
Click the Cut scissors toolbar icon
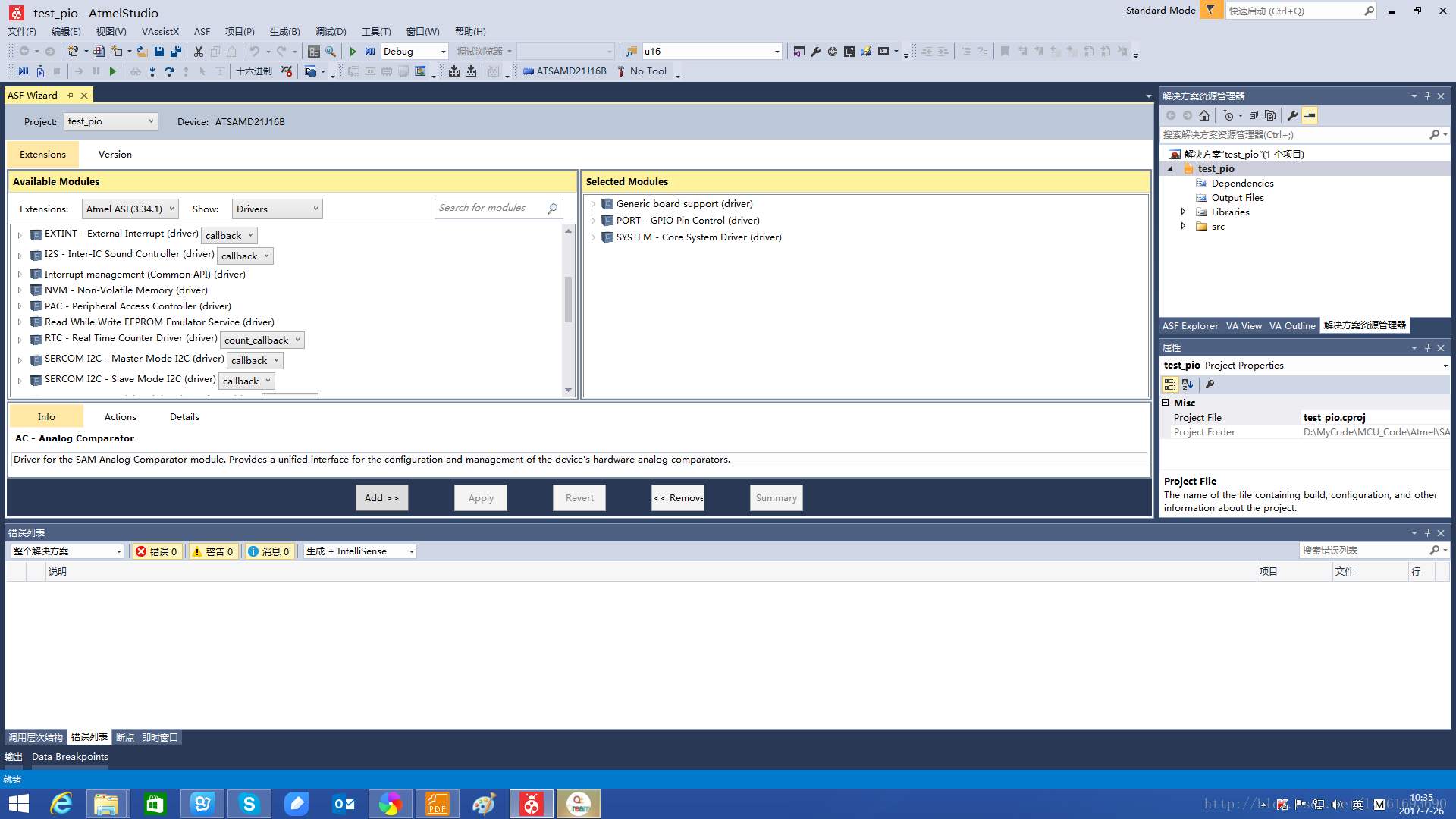click(199, 52)
